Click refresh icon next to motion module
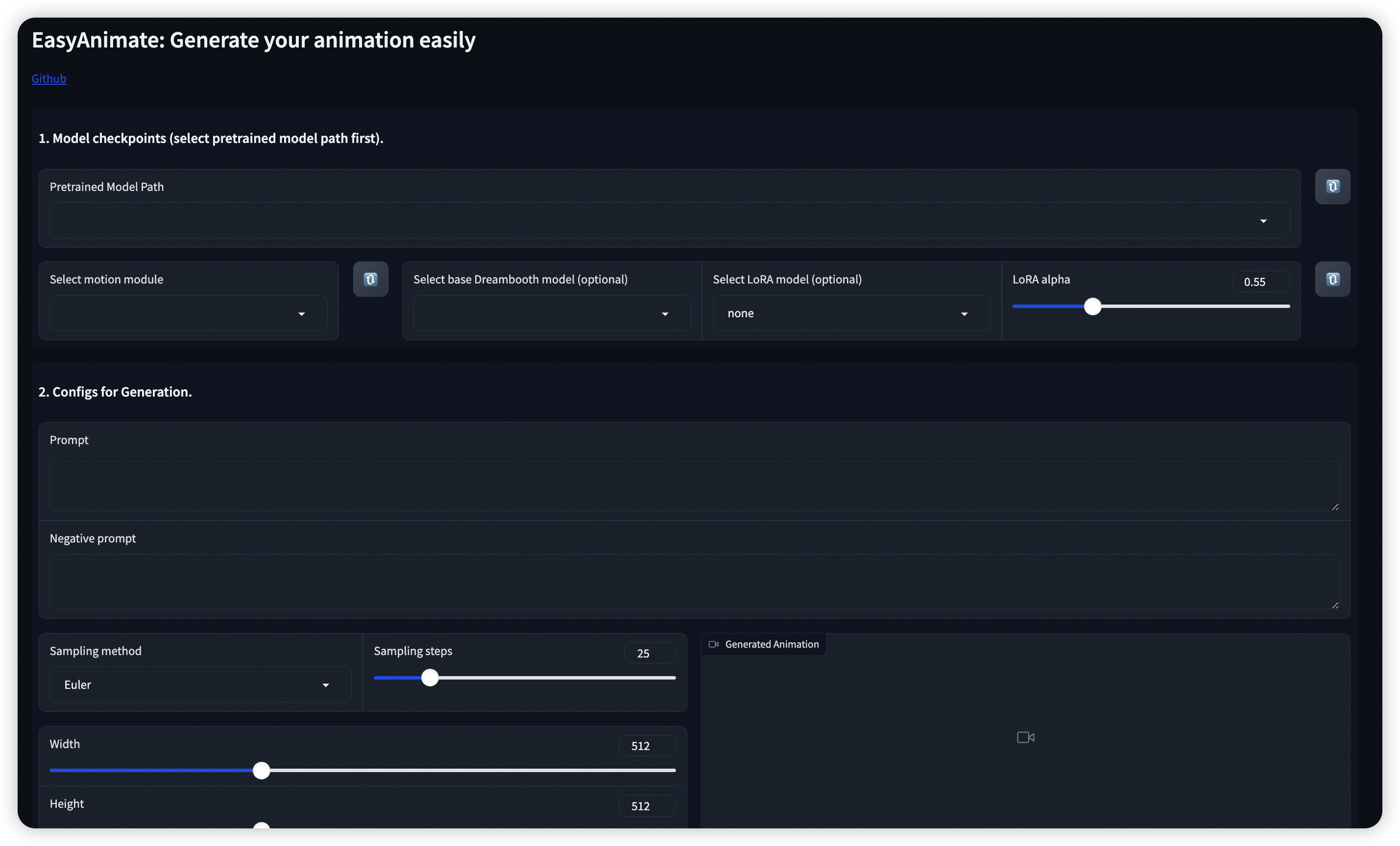 coord(370,279)
